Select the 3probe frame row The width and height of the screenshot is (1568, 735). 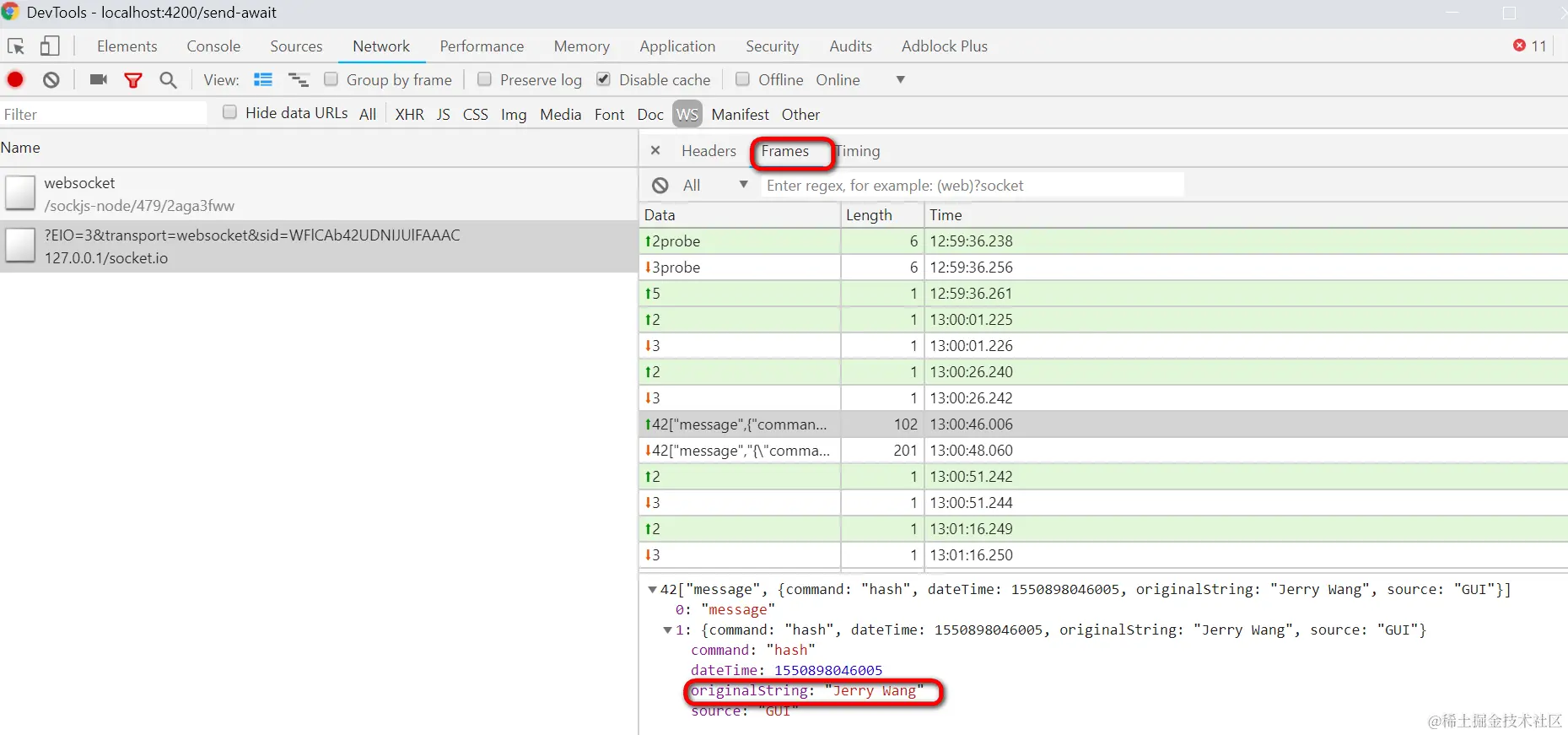1103,268
